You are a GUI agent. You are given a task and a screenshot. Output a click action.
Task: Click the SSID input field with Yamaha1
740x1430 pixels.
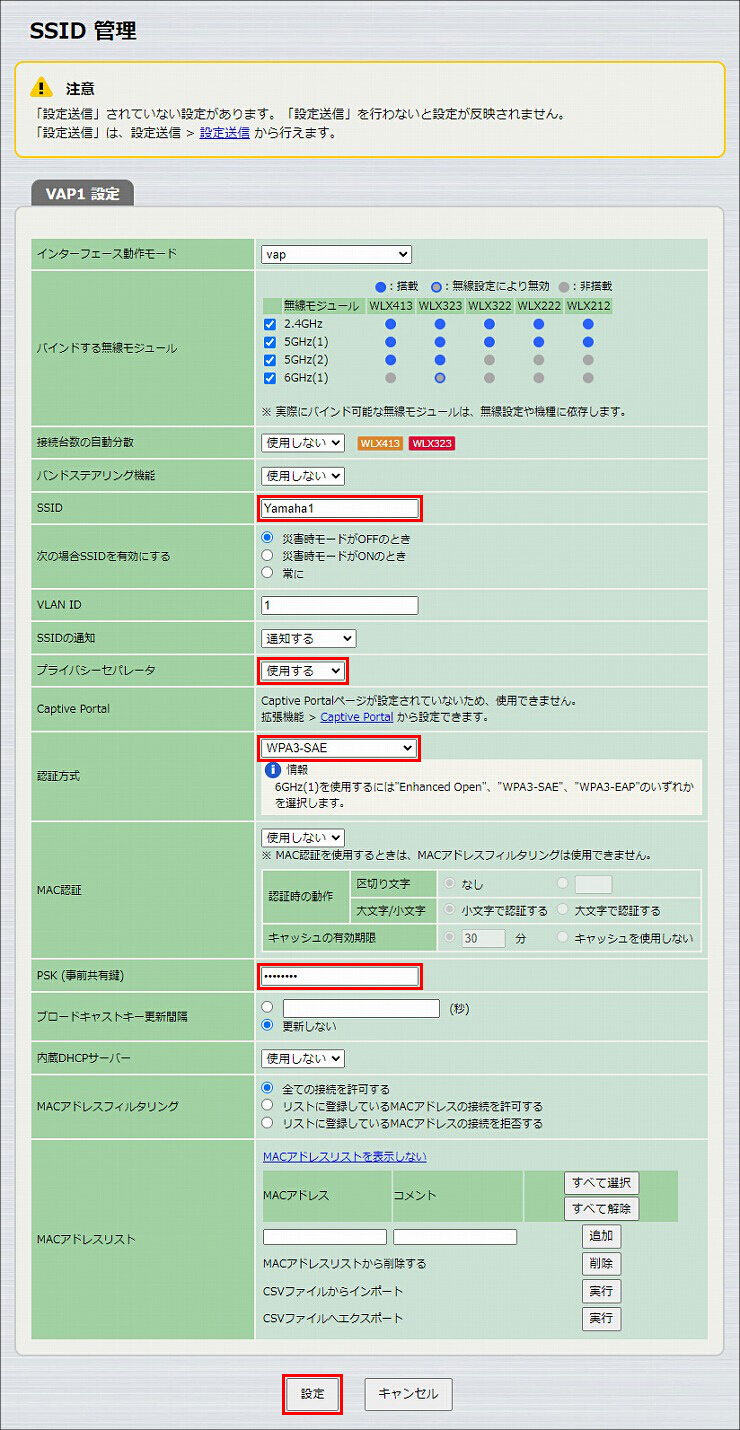[340, 508]
